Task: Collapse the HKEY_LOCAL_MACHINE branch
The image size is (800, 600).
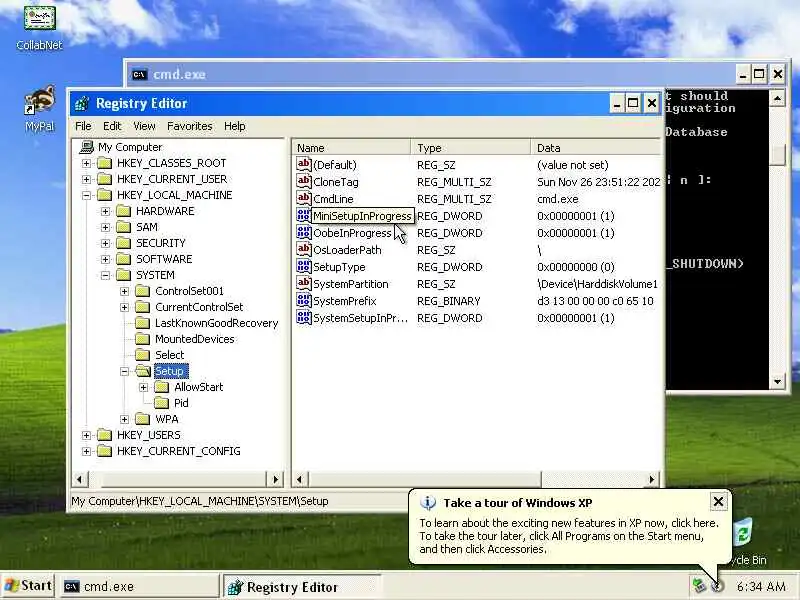Action: coord(86,195)
